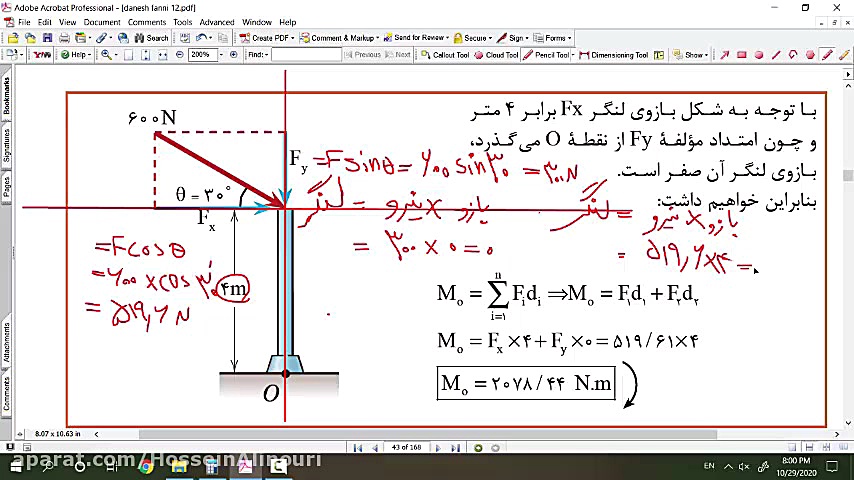Select the Zoom In magnifier tool
The width and height of the screenshot is (854, 480).
(106, 55)
